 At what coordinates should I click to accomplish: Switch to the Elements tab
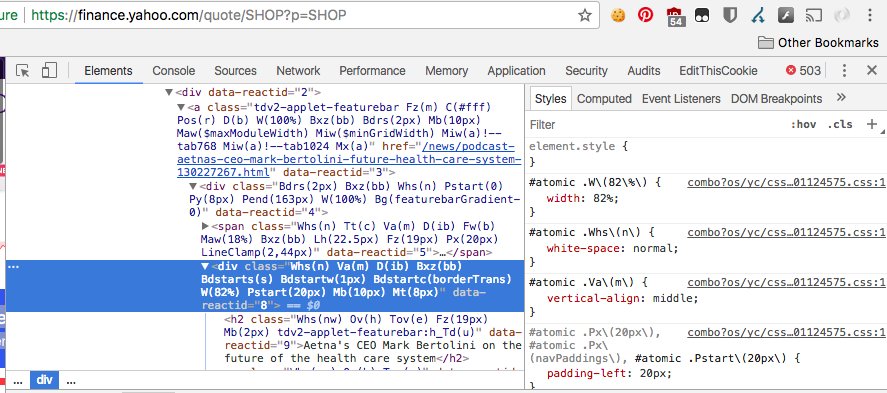pyautogui.click(x=108, y=71)
